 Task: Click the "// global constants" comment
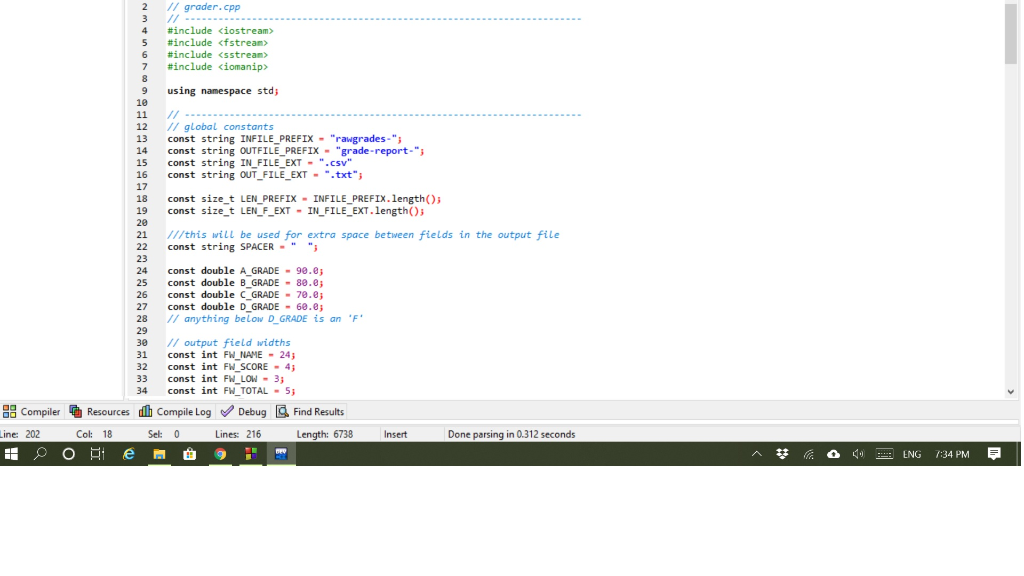point(220,127)
